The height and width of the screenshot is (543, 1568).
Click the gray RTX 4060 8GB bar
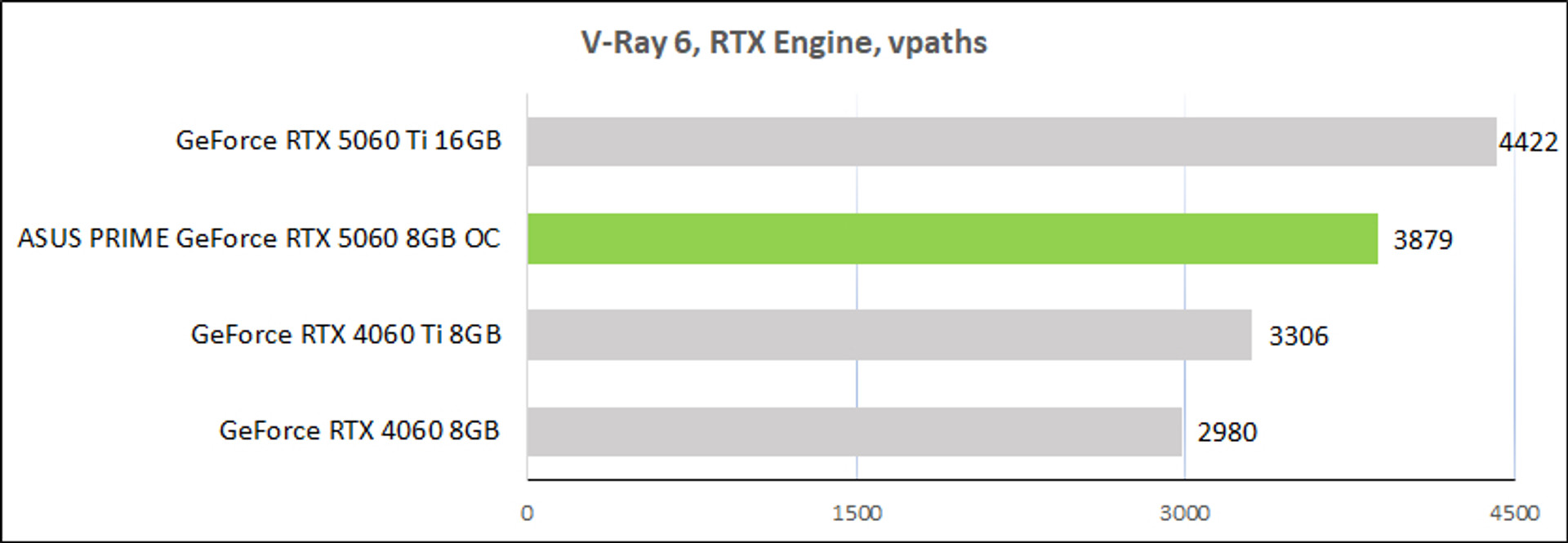854,432
